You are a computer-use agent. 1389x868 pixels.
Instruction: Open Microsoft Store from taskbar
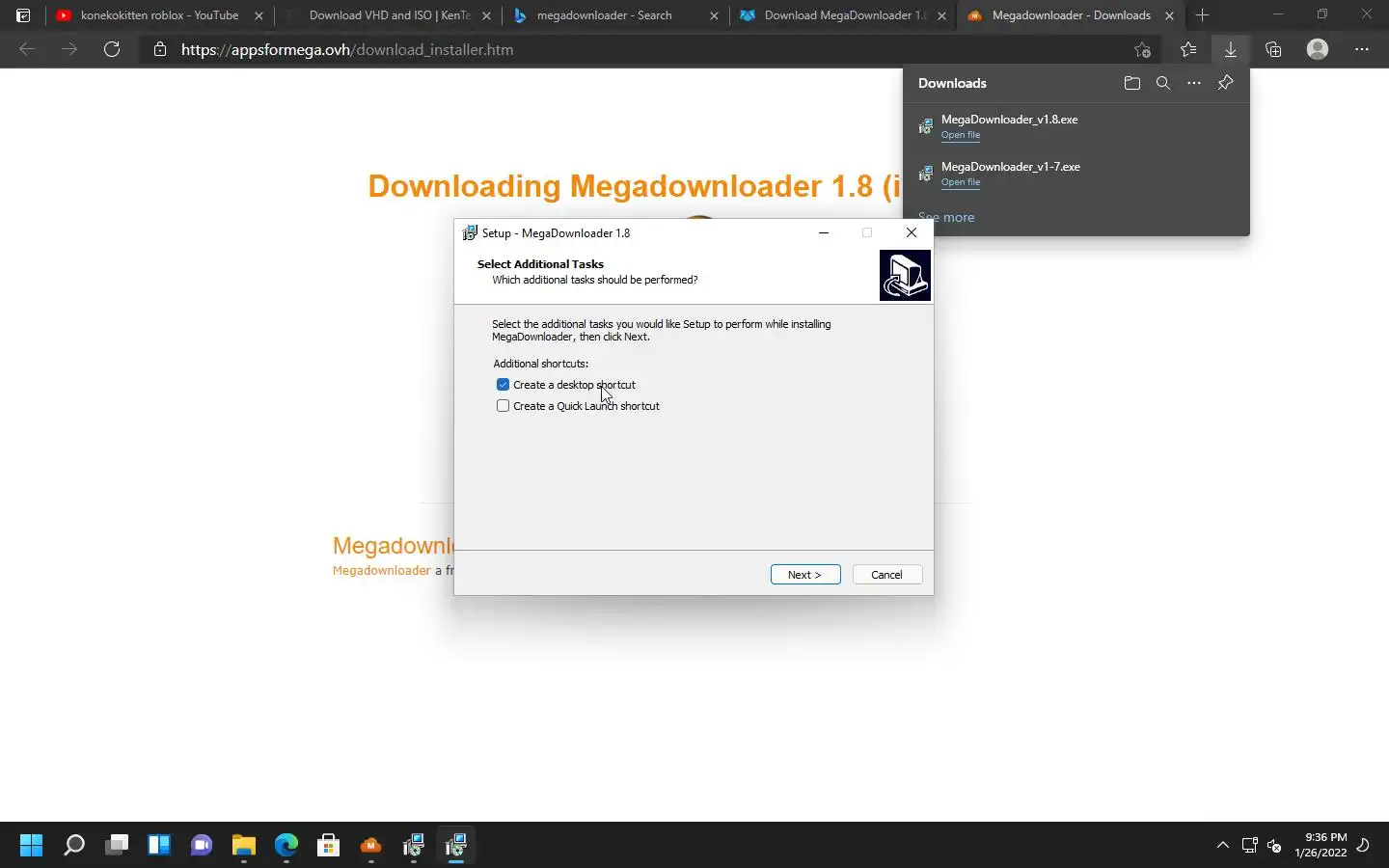tap(329, 846)
